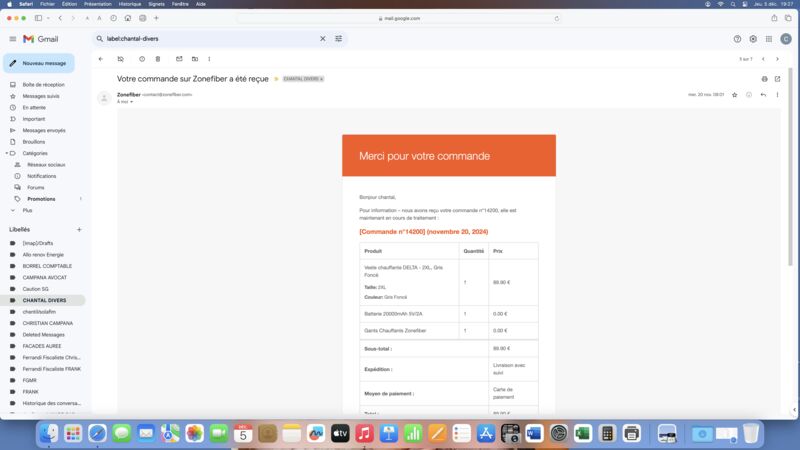Image resolution: width=800 pixels, height=450 pixels.
Task: Open Safari Historique menu
Action: coord(130,4)
